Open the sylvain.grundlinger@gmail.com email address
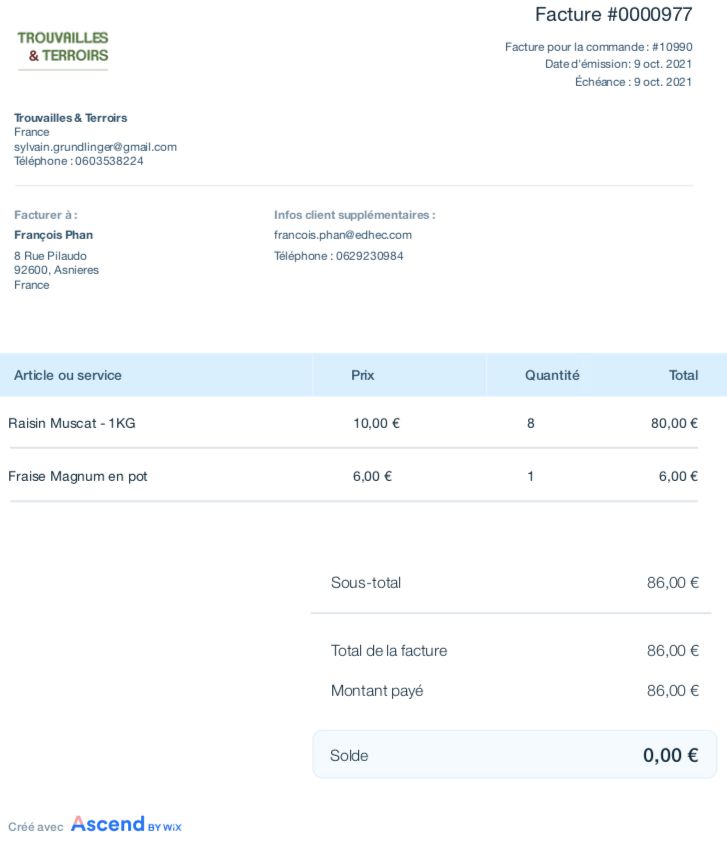727x848 pixels. pyautogui.click(x=95, y=147)
